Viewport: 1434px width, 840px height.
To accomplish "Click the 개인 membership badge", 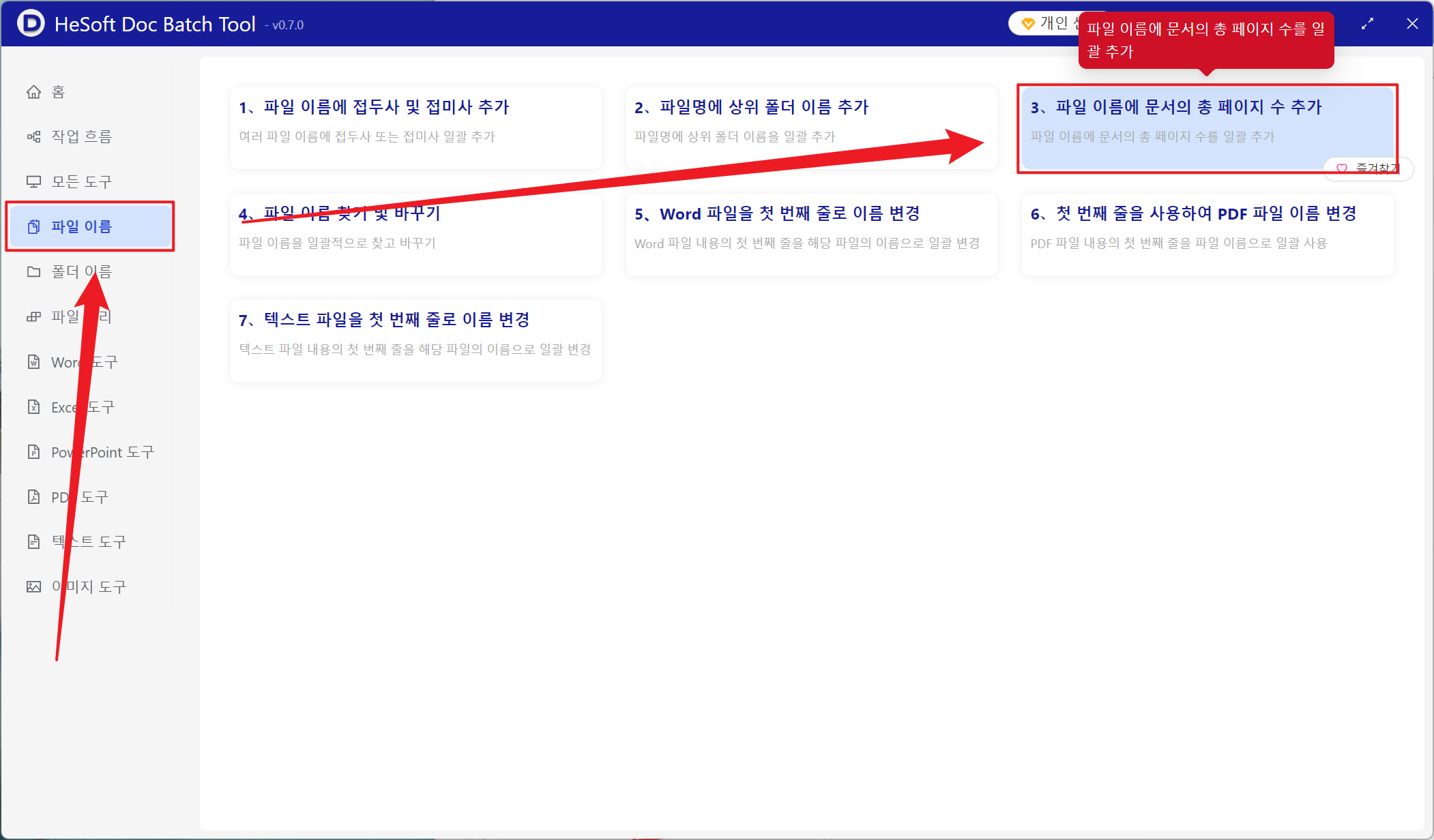I will coord(1044,24).
